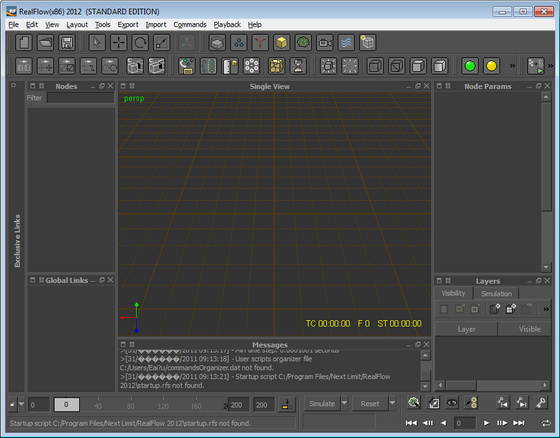Toggle the timeline lock icon beside 200
Viewport: 560px width, 438px height.
[x=286, y=404]
